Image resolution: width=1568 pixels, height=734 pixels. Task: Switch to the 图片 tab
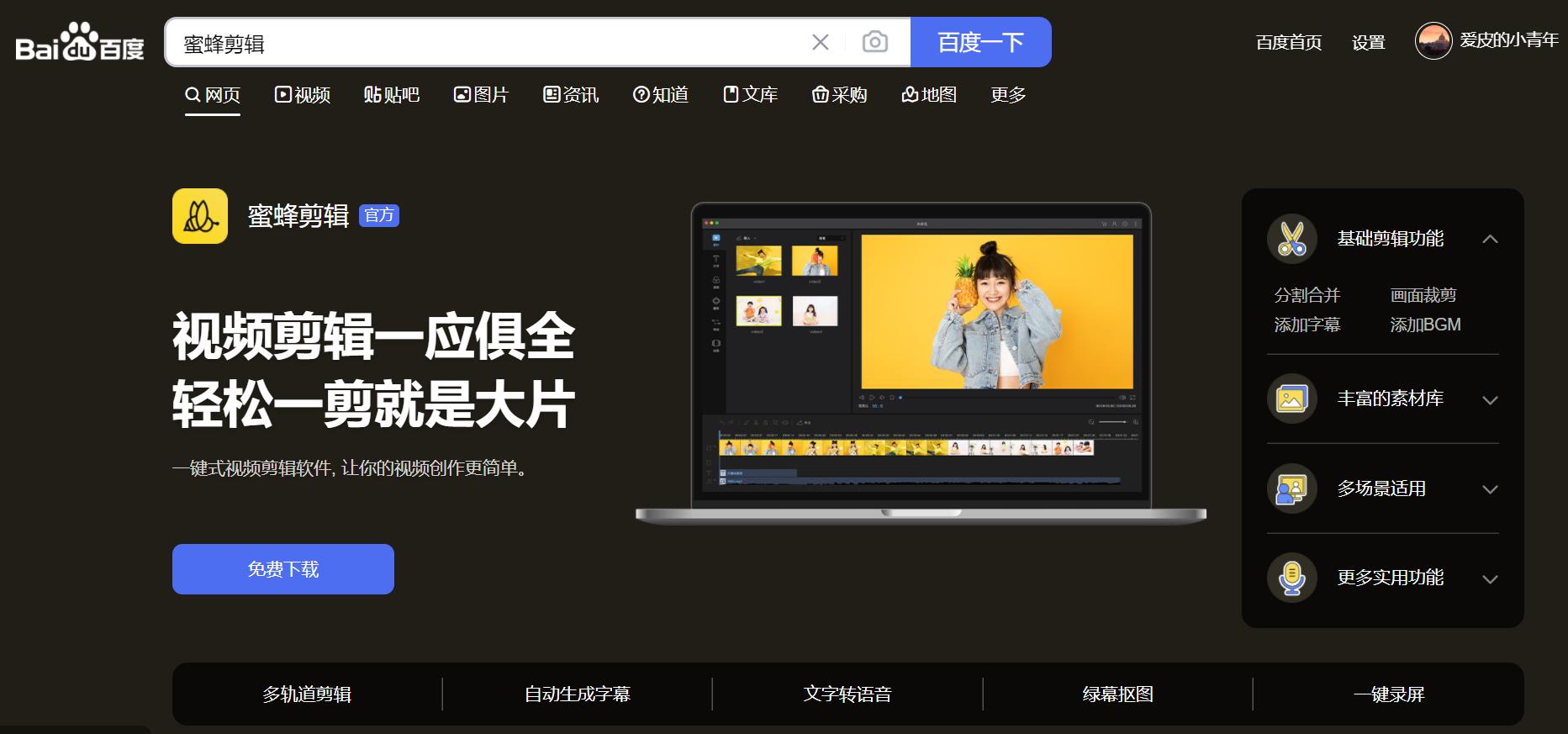click(x=481, y=95)
